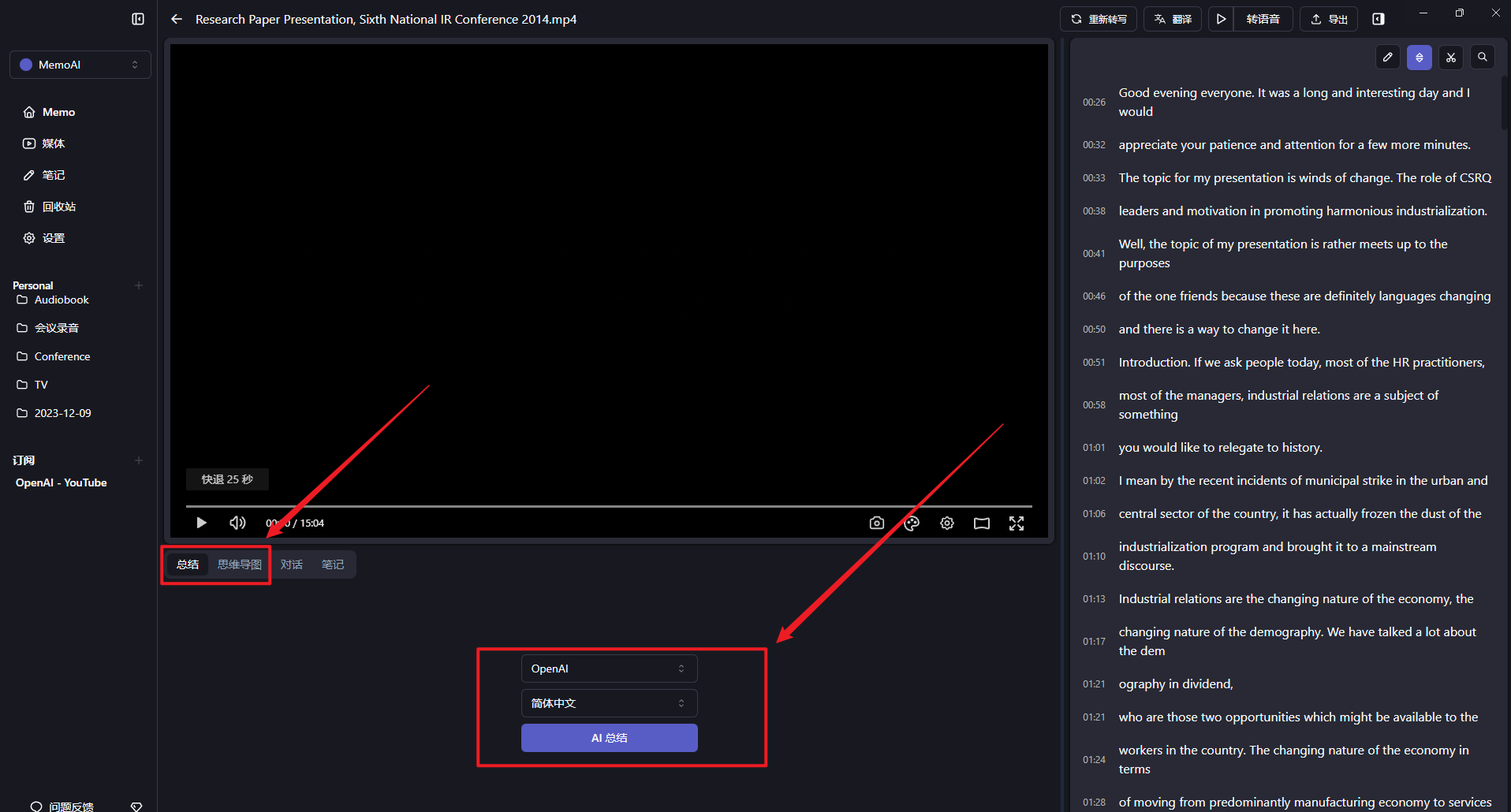Click the 导出 export button
This screenshot has height=812, width=1511.
click(x=1330, y=19)
